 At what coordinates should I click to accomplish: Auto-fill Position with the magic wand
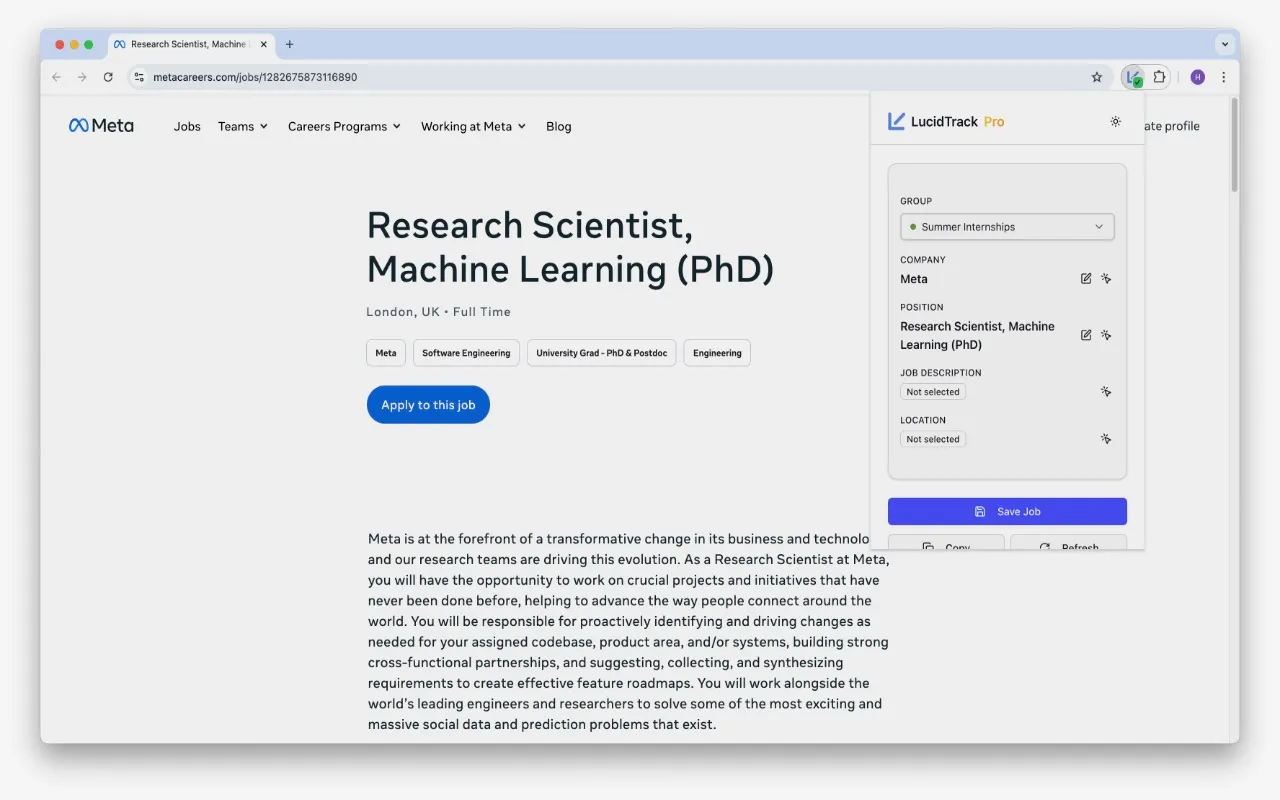[x=1106, y=335]
